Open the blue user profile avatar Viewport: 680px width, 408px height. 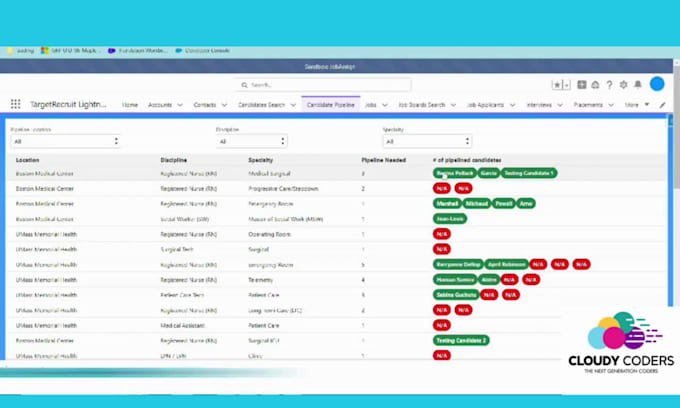coord(657,84)
